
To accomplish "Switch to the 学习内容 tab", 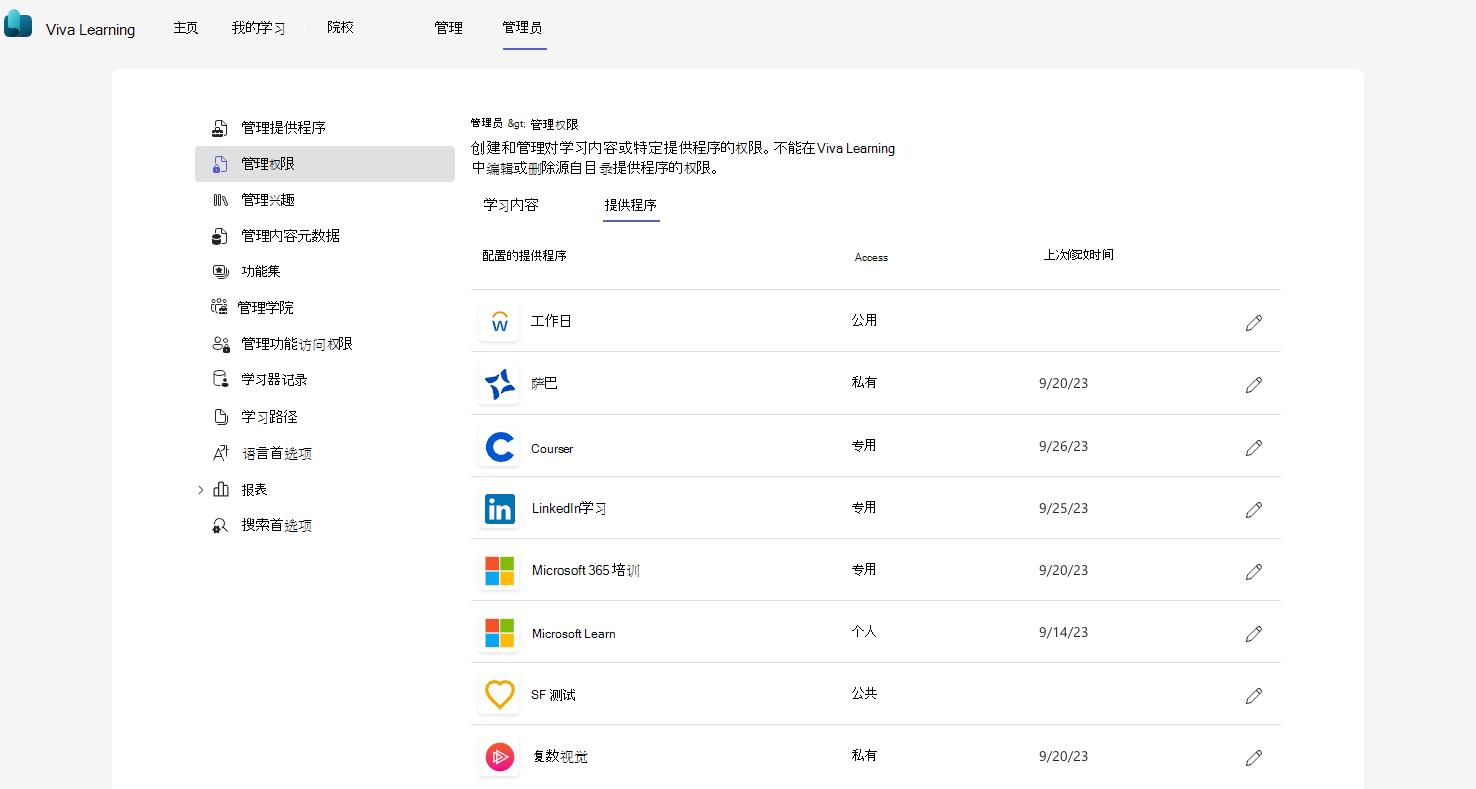I will (511, 205).
